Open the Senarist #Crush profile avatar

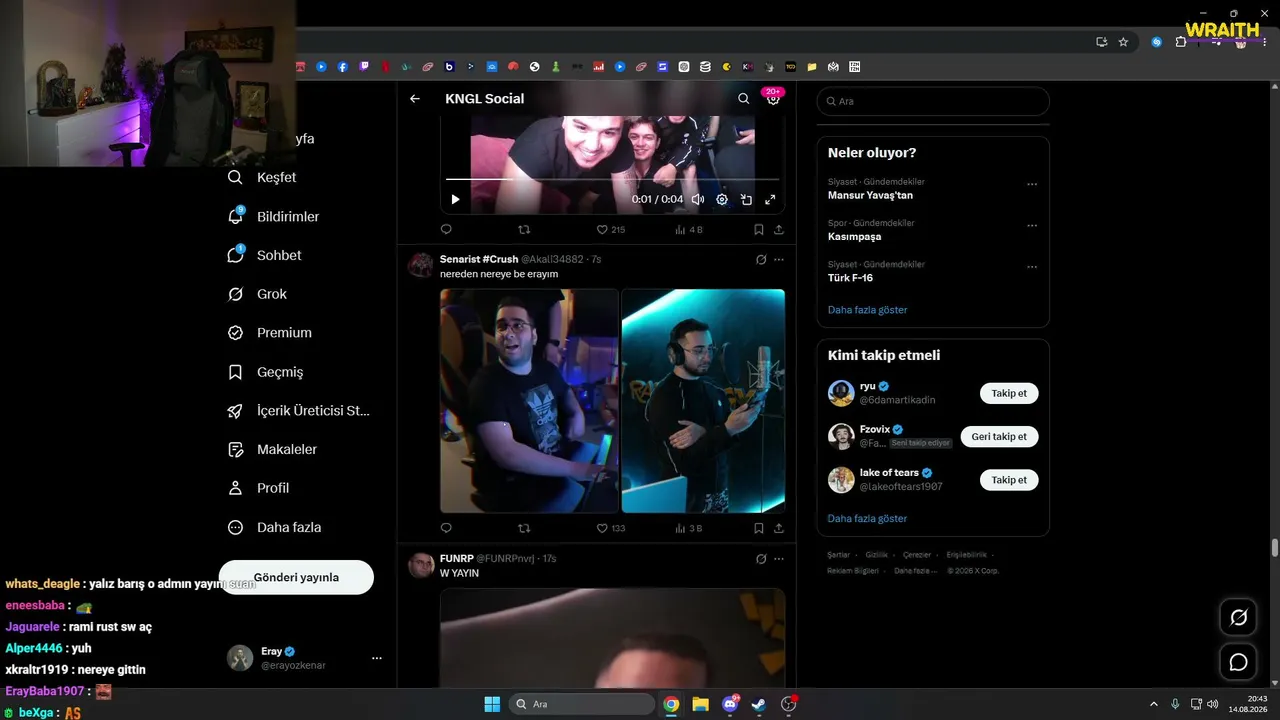click(421, 265)
